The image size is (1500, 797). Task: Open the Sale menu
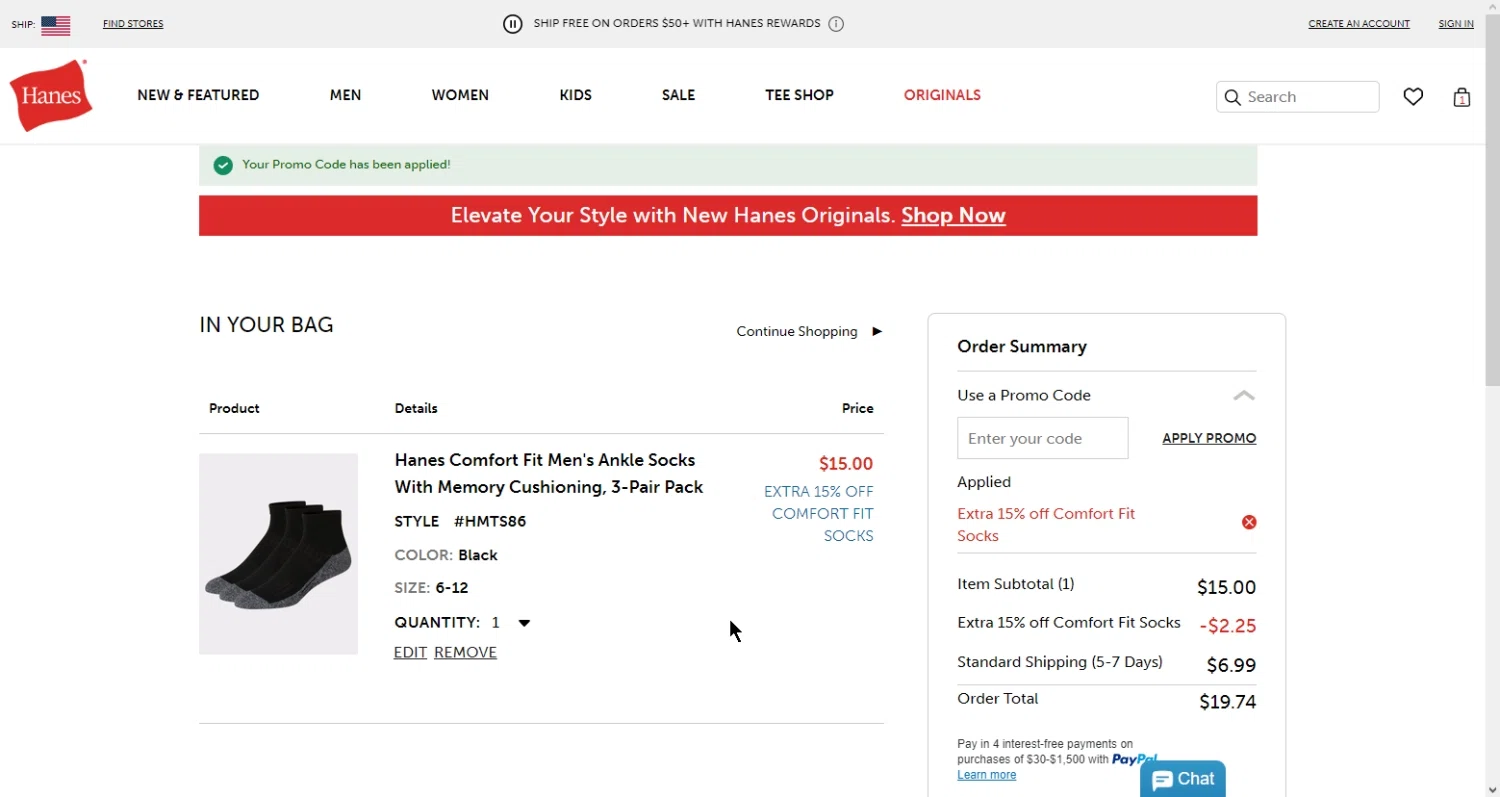[678, 95]
